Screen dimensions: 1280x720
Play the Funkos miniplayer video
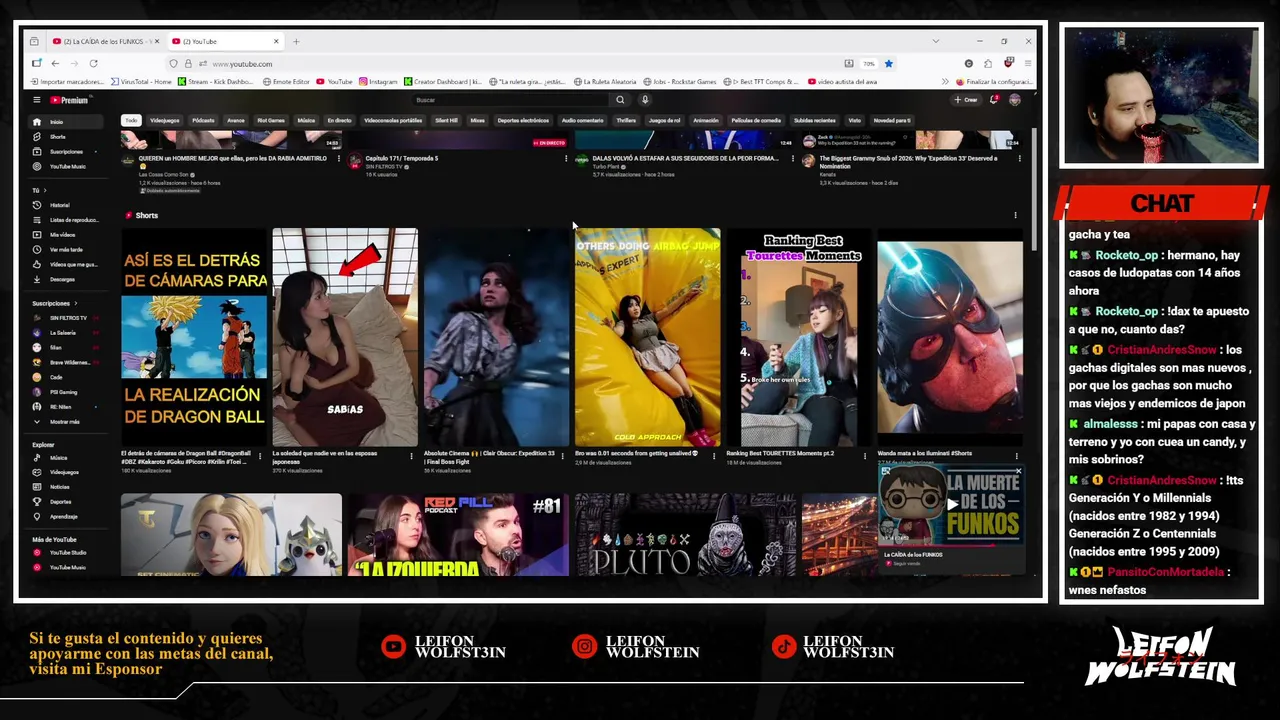pyautogui.click(x=951, y=505)
